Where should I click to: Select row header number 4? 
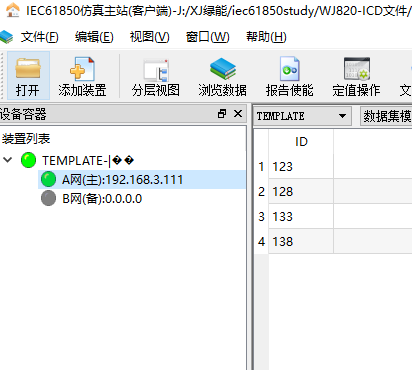(261, 241)
